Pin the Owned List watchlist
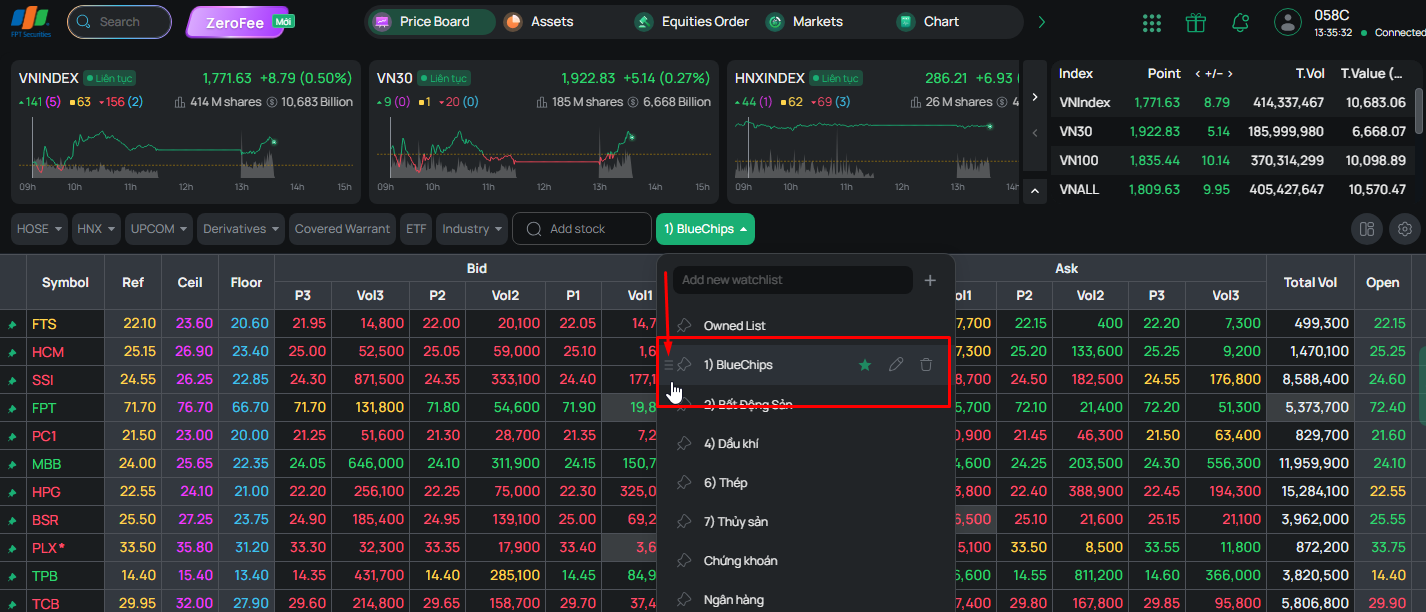The width and height of the screenshot is (1426, 612). point(684,326)
